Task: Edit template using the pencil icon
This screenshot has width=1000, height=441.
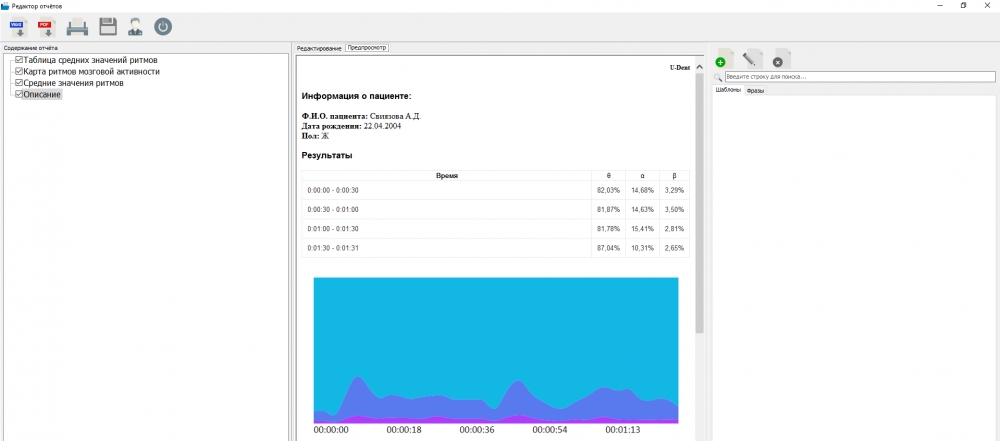Action: (753, 59)
